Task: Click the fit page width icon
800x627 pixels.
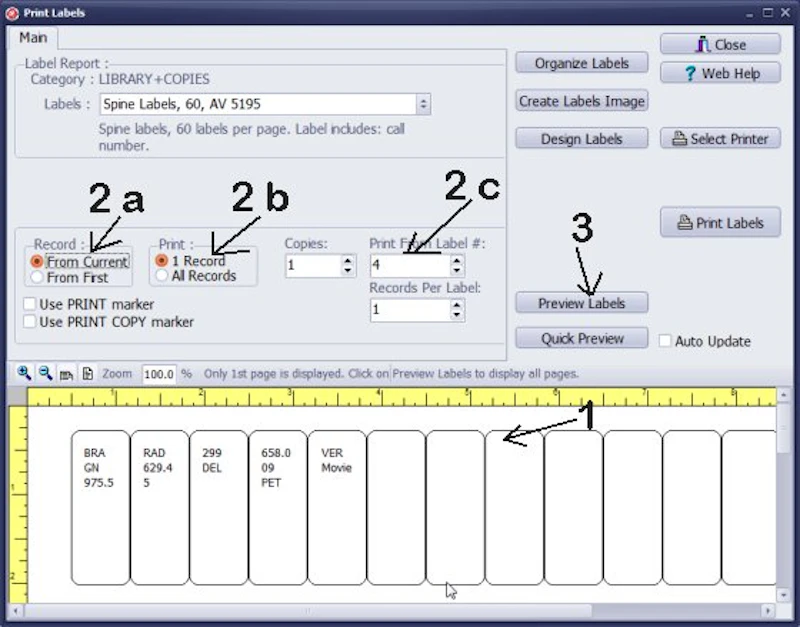Action: [66, 374]
